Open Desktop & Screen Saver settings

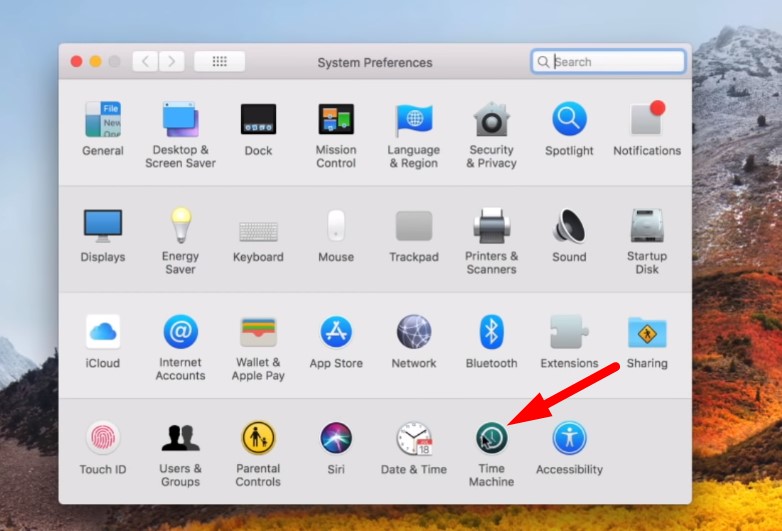[x=180, y=120]
